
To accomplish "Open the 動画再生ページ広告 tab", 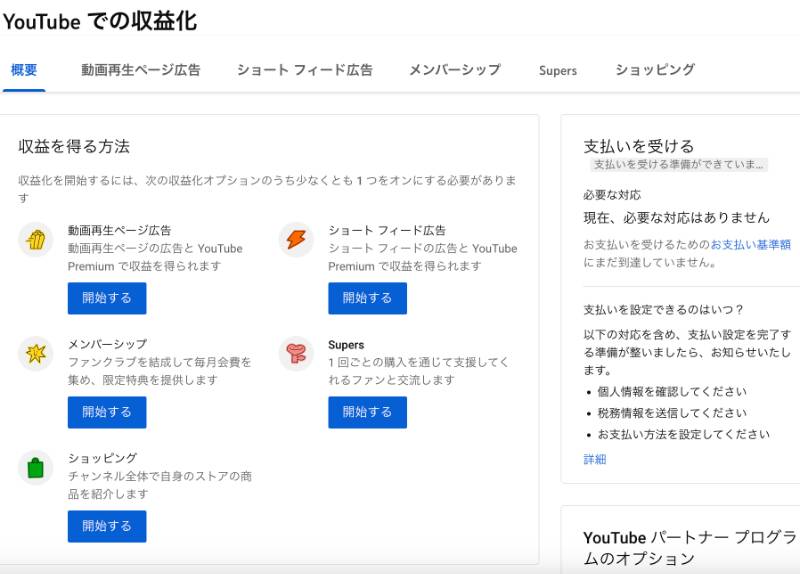I will (141, 70).
